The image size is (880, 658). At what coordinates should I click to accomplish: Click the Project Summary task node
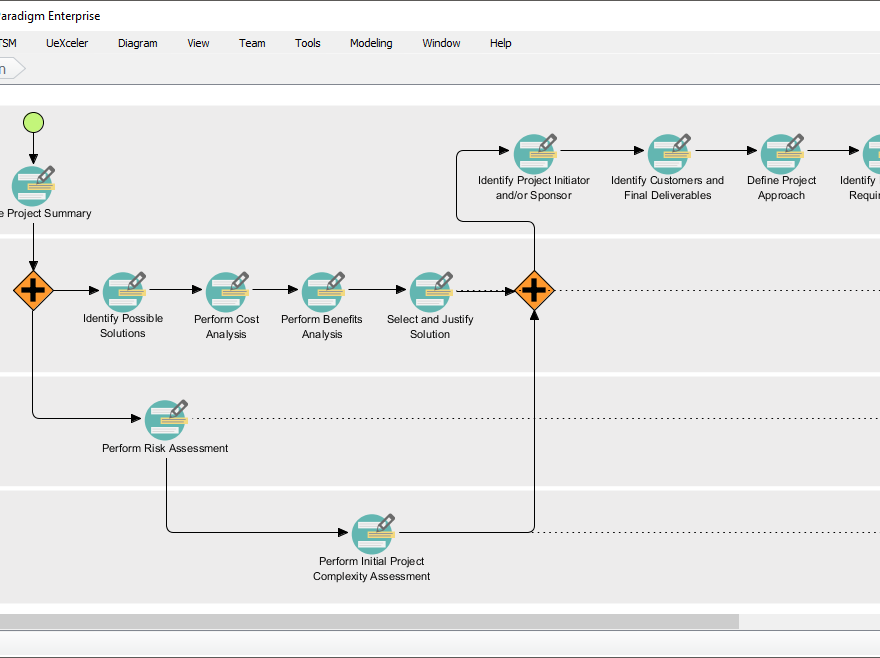click(33, 186)
